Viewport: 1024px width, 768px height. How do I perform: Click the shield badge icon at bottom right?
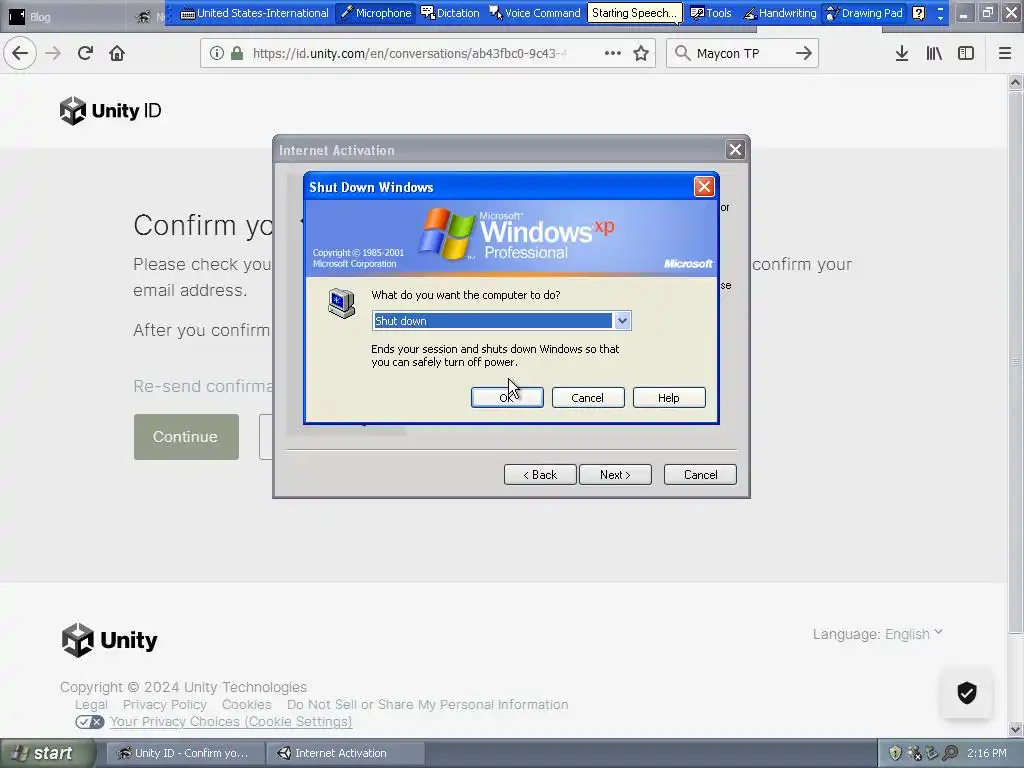[x=967, y=693]
